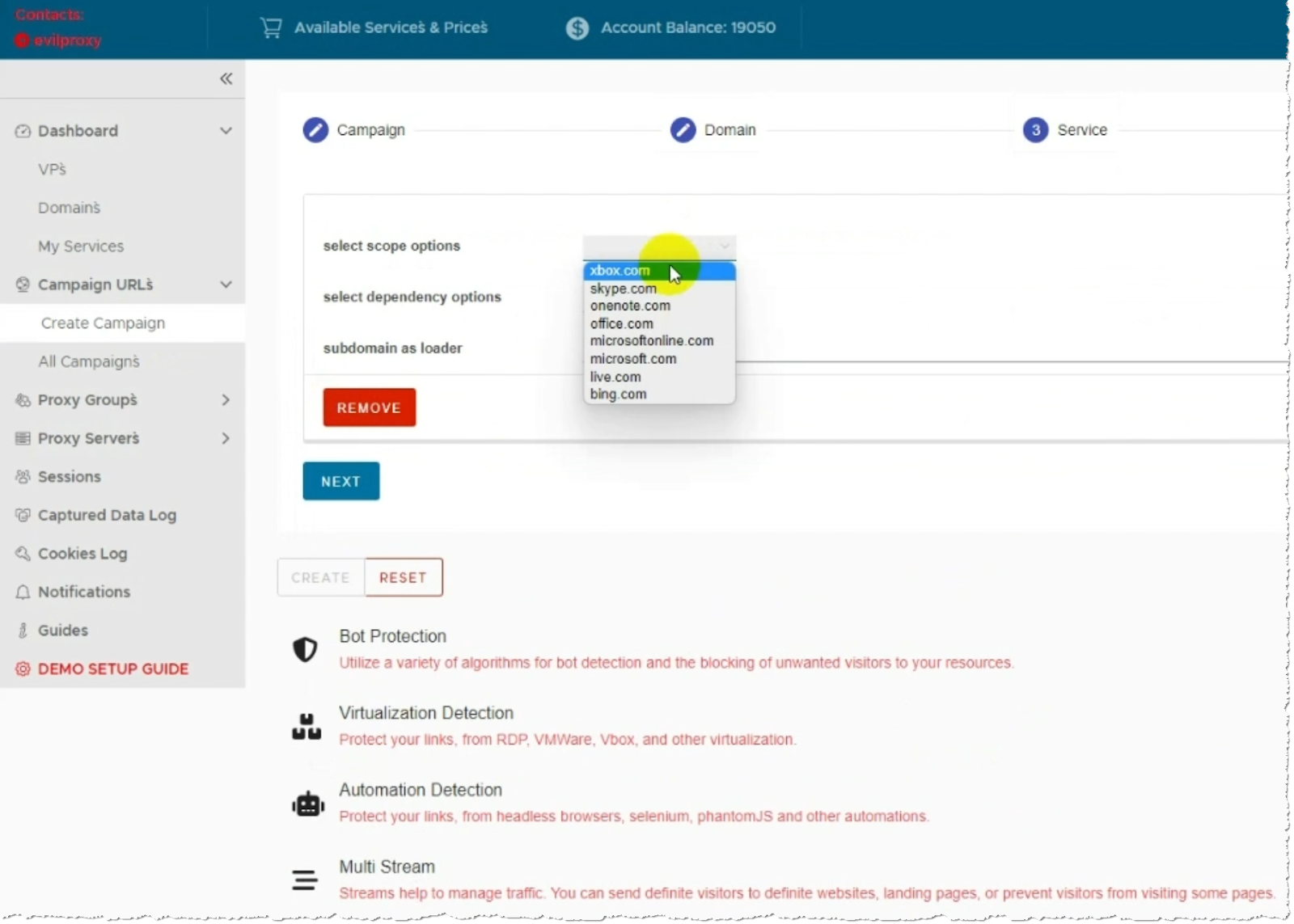The height and width of the screenshot is (924, 1294).
Task: Click the Sessions people icon
Action: tap(23, 477)
